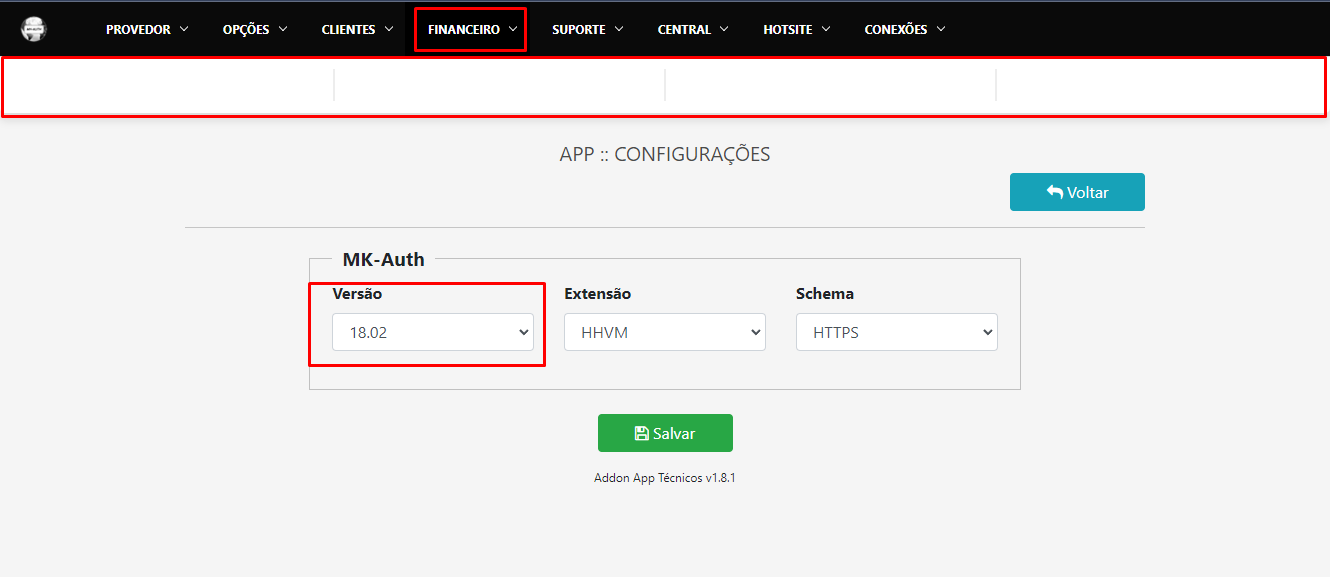Open the CENTRAL menu
This screenshot has height=577, width=1330.
684,29
